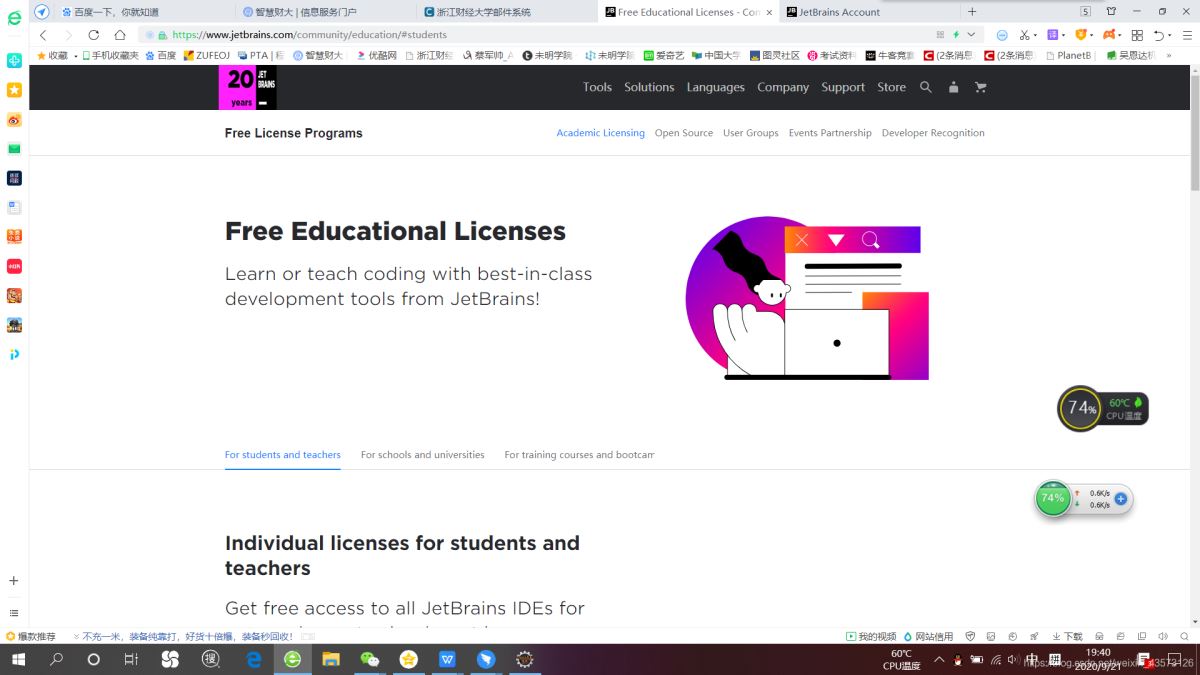
Task: Open File Explorer from the taskbar
Action: [x=331, y=659]
